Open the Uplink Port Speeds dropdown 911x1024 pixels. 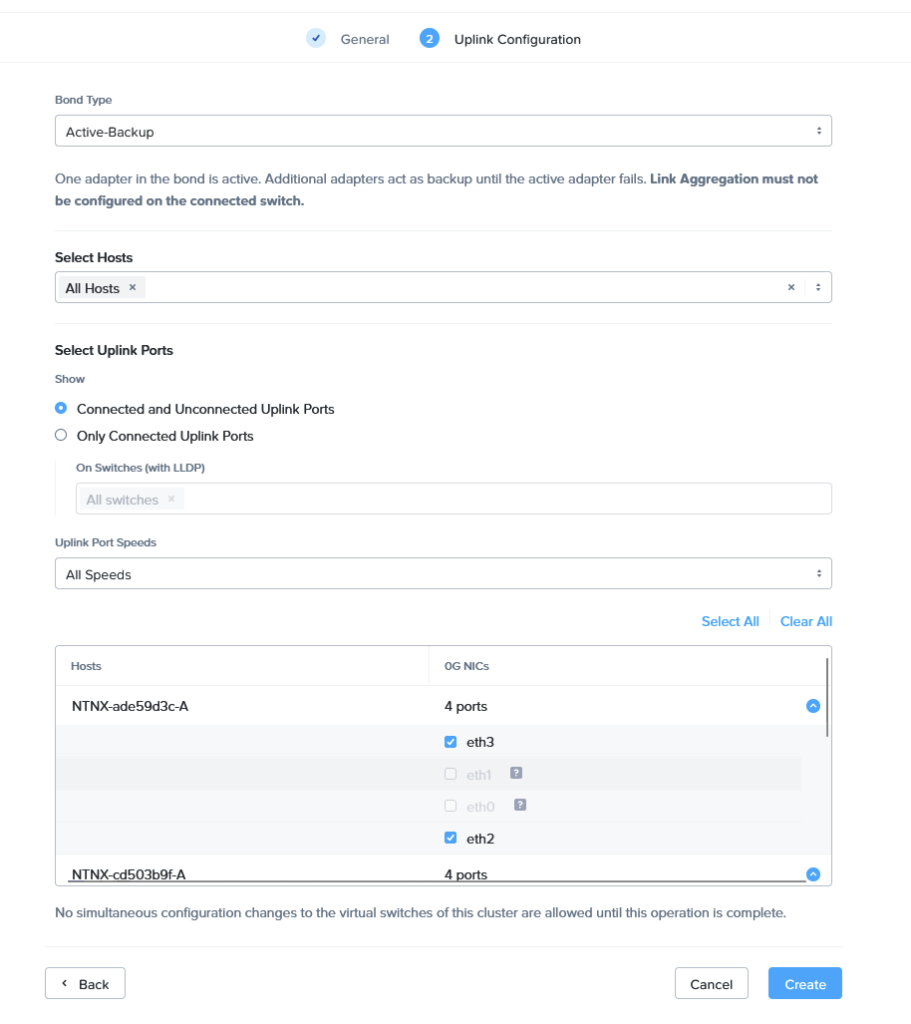[443, 574]
